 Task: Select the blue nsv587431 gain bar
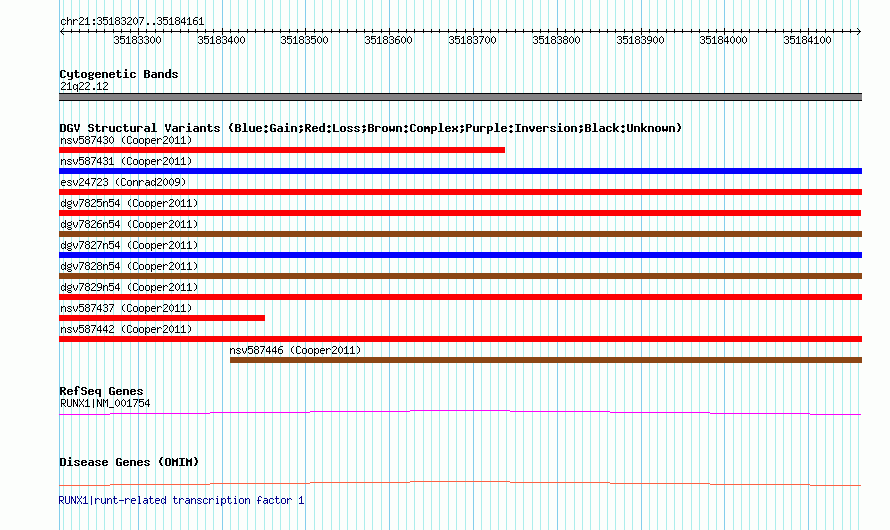(x=460, y=171)
